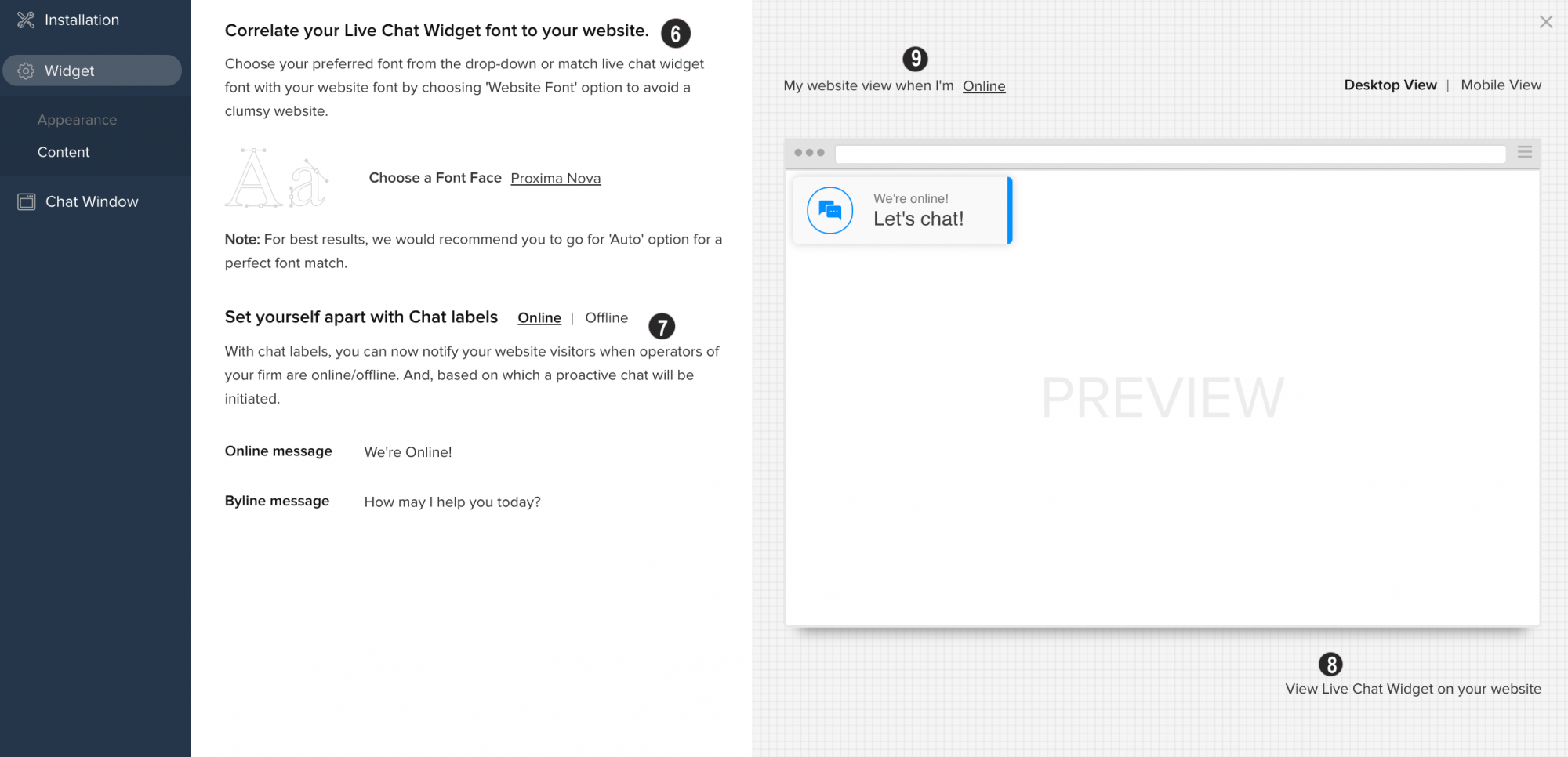
Task: Click the Chat Window icon in sidebar
Action: click(27, 201)
